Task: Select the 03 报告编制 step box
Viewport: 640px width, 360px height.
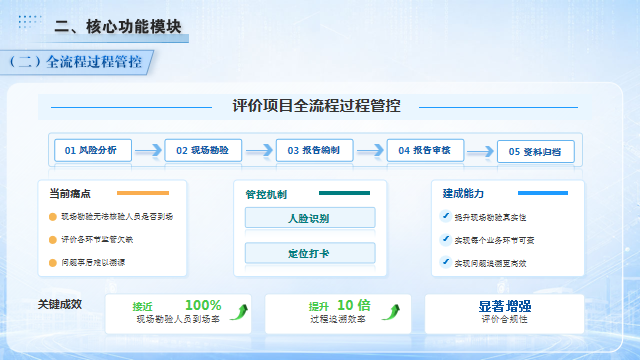Action: tap(315, 150)
